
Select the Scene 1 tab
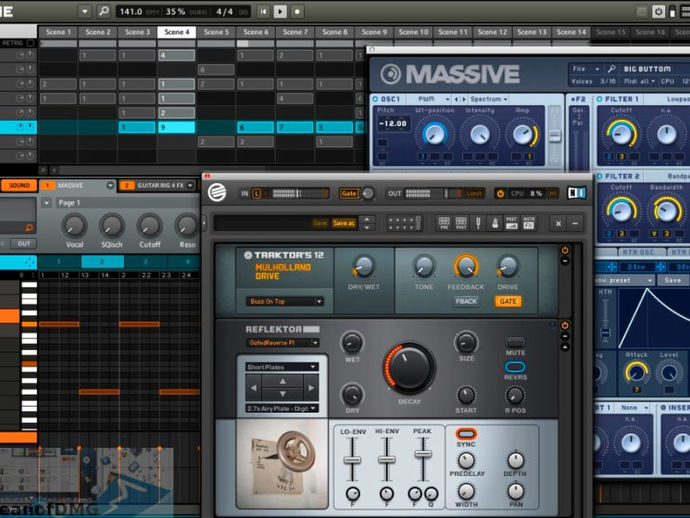pos(58,32)
